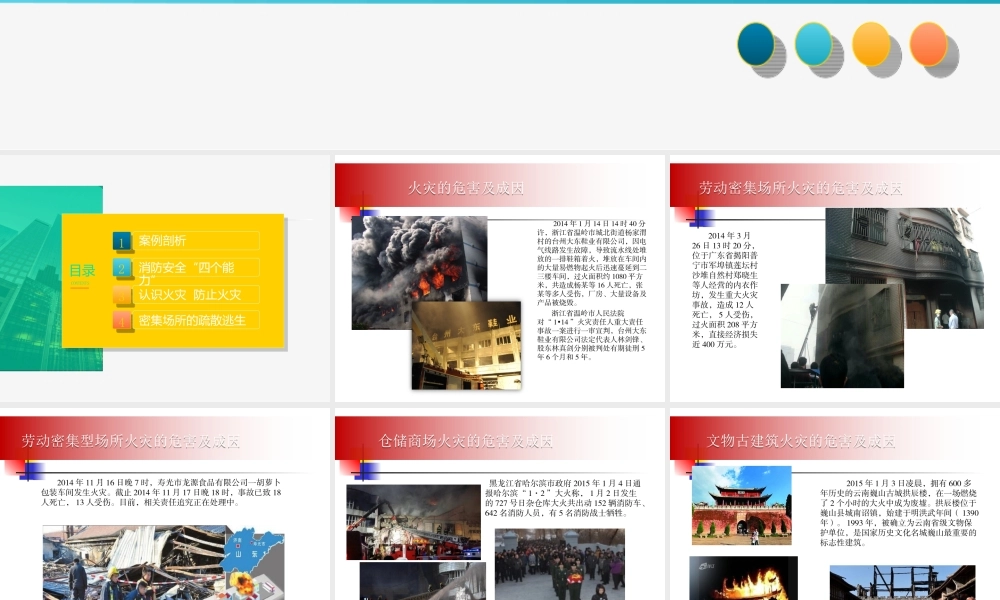Click the dark blue circle at top
The height and width of the screenshot is (600, 1000).
tap(756, 44)
